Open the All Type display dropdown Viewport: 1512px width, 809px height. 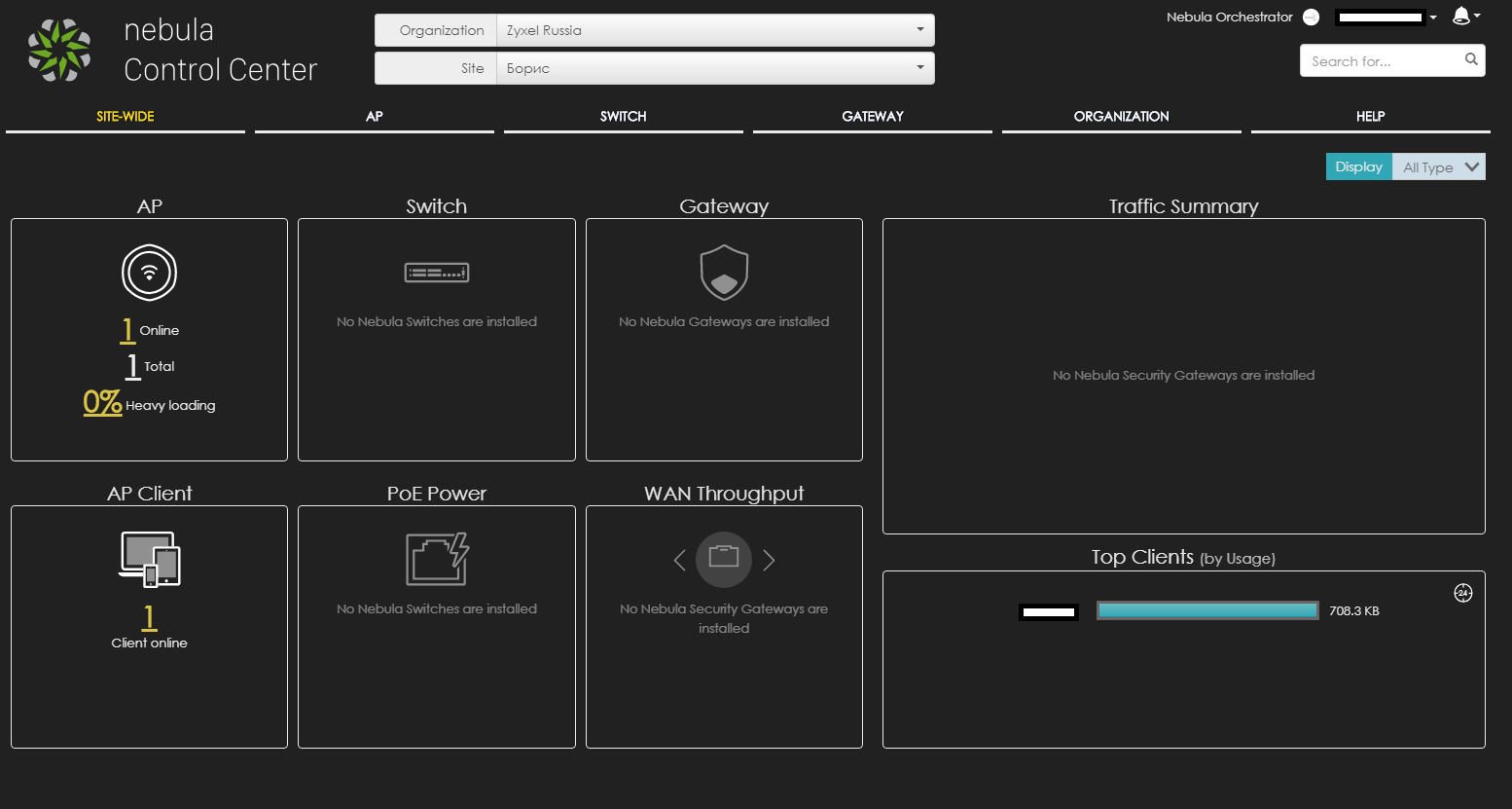tap(1439, 166)
